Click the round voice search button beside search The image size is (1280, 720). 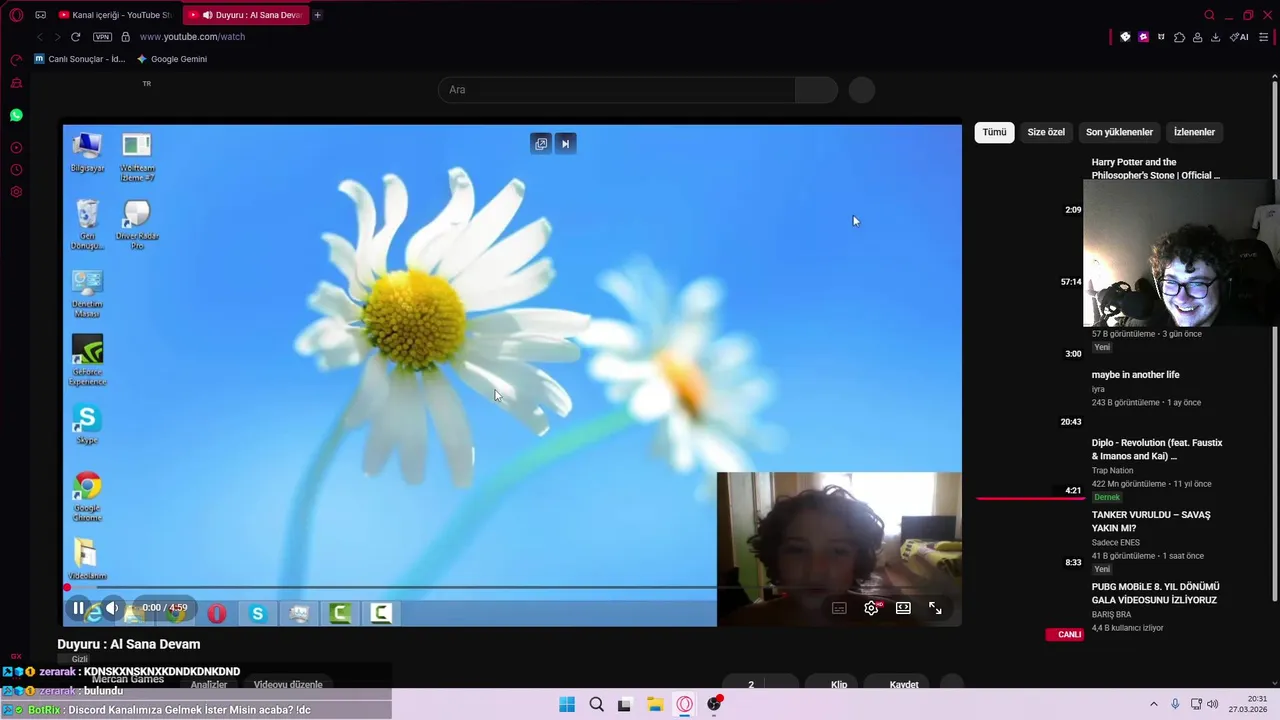pos(862,90)
